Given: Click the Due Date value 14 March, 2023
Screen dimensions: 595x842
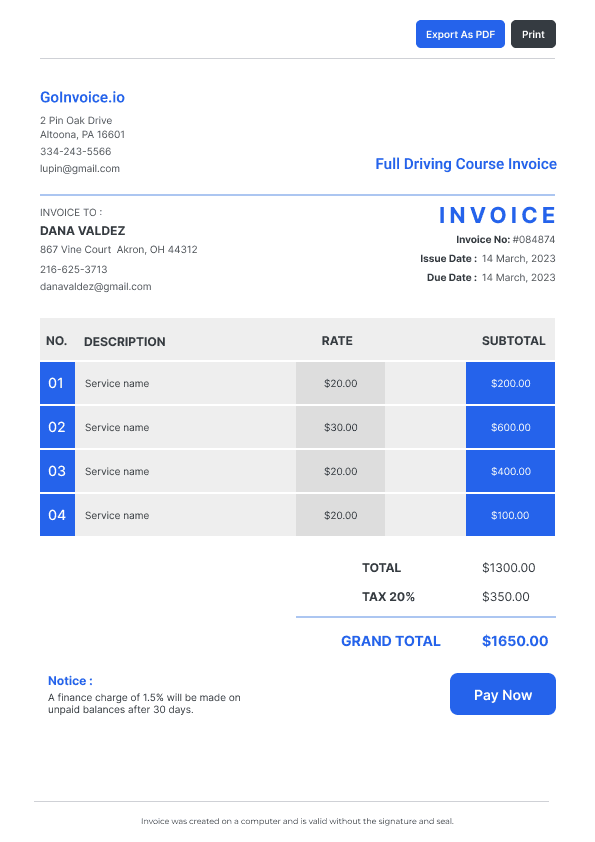Looking at the screenshot, I should click(x=518, y=278).
